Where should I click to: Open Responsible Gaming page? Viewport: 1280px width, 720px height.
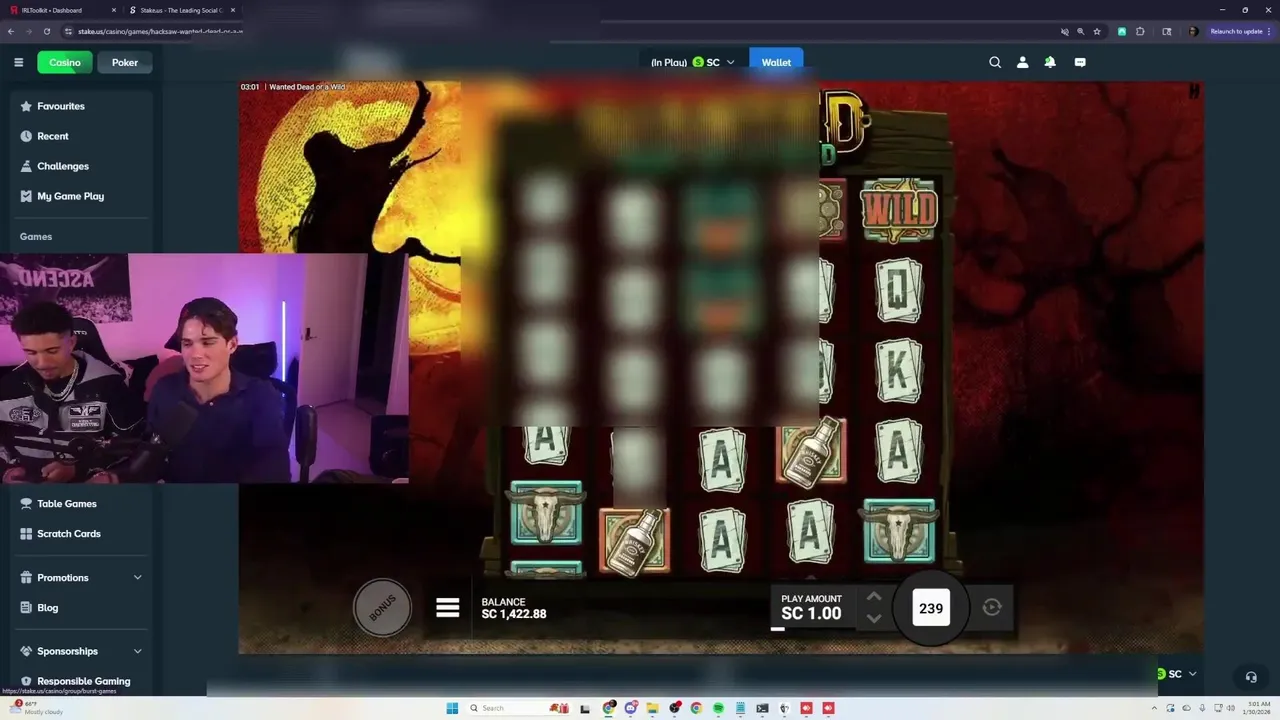point(82,681)
